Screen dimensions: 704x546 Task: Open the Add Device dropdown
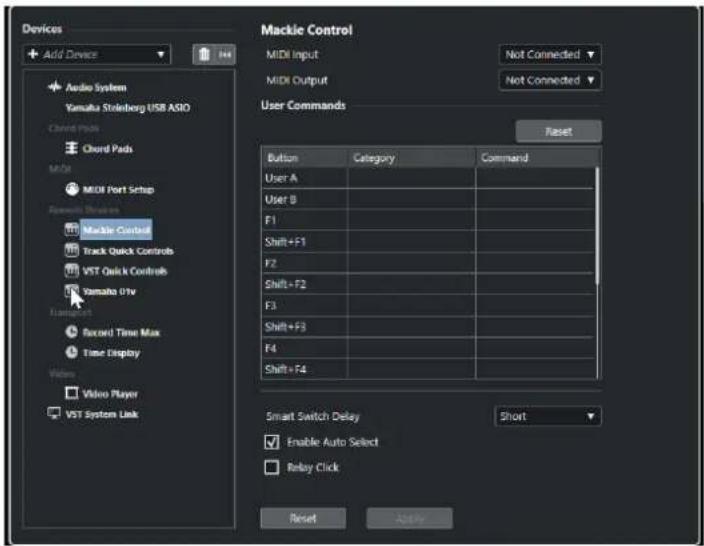pyautogui.click(x=97, y=54)
